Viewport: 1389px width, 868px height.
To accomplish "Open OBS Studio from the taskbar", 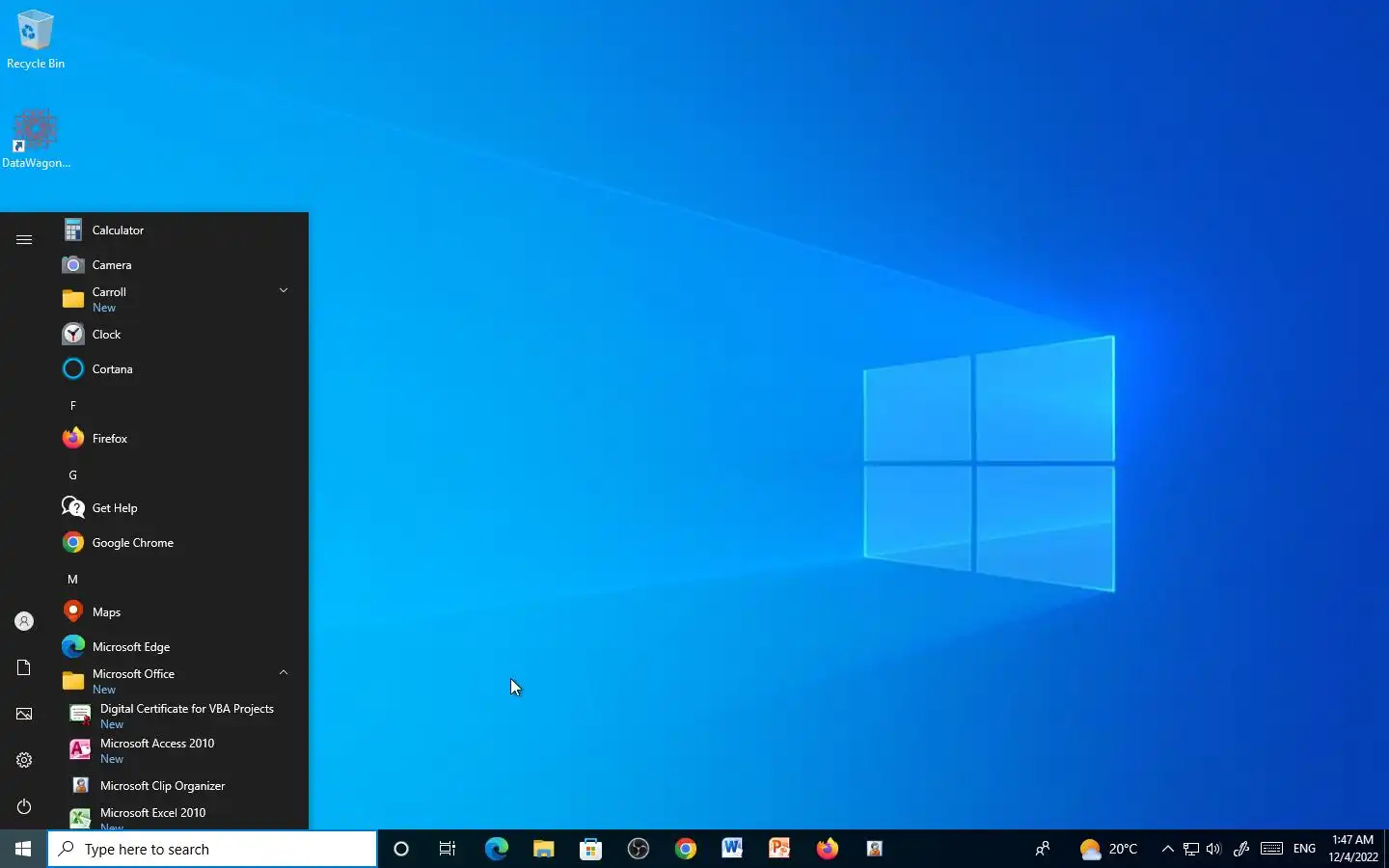I will coord(638,849).
